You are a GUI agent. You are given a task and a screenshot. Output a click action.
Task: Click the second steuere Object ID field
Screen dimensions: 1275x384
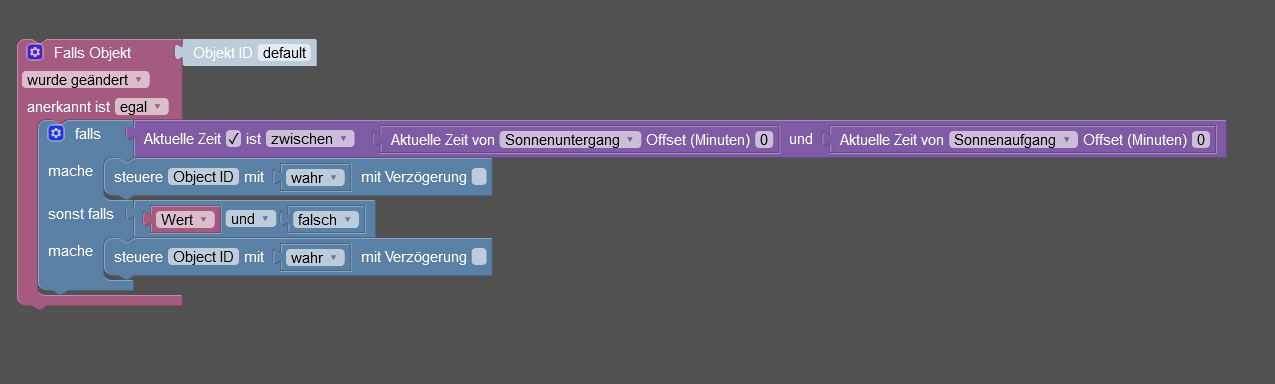[x=204, y=257]
